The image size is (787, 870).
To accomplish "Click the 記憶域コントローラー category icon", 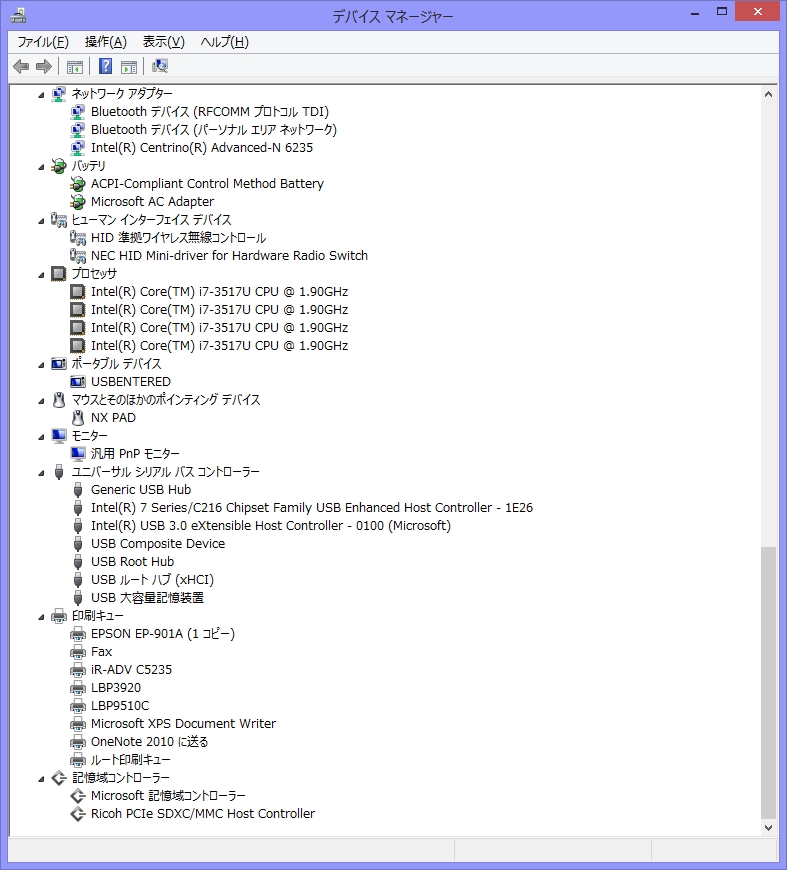I will pos(58,778).
